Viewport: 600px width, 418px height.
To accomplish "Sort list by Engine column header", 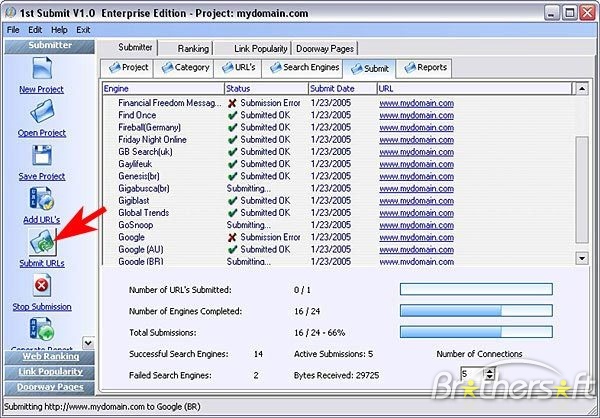I will 164,89.
